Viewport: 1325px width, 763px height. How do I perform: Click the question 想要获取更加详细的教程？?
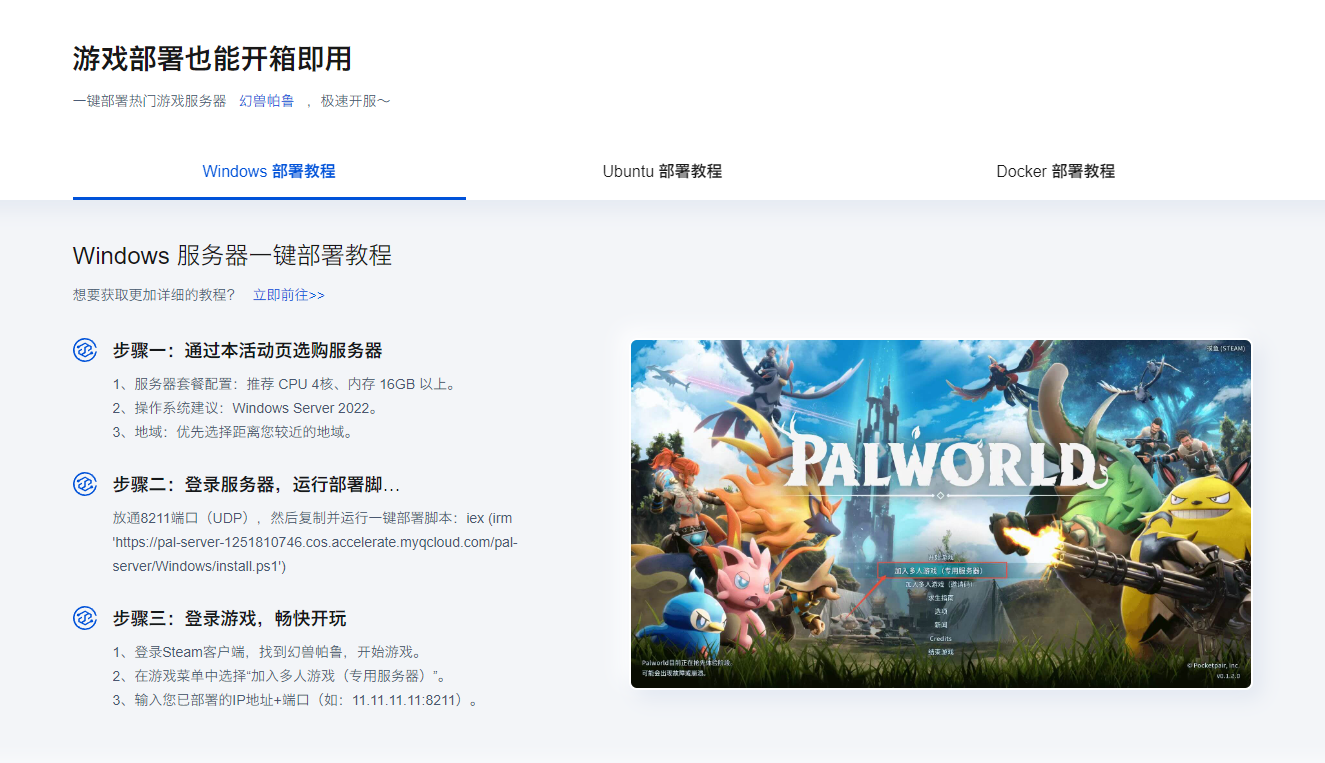tap(154, 295)
